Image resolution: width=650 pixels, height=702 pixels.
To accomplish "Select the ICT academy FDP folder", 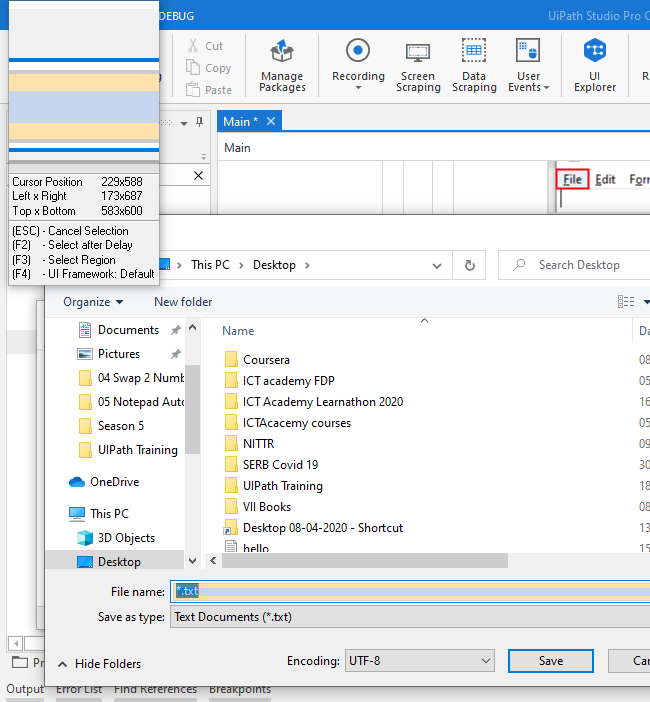I will pos(279,381).
